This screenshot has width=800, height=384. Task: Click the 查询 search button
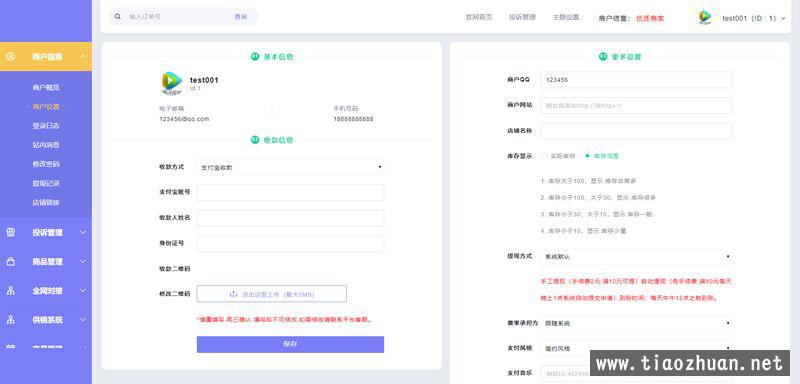tap(240, 17)
